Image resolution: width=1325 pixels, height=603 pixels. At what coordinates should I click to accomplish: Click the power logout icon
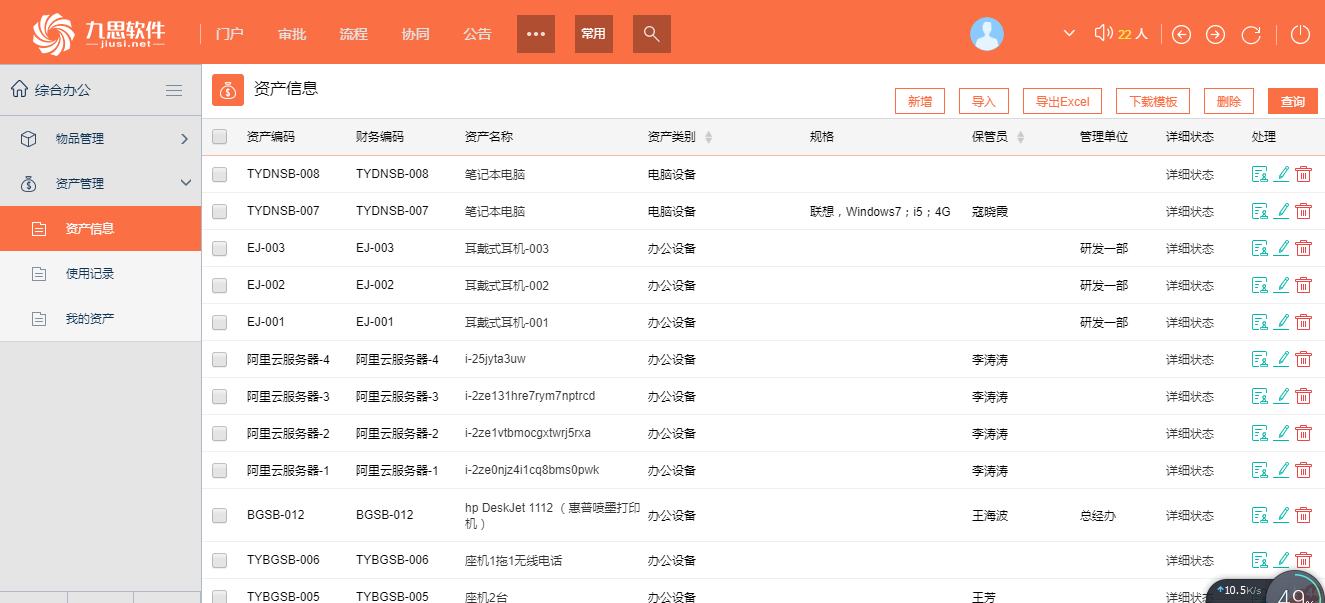(x=1299, y=35)
